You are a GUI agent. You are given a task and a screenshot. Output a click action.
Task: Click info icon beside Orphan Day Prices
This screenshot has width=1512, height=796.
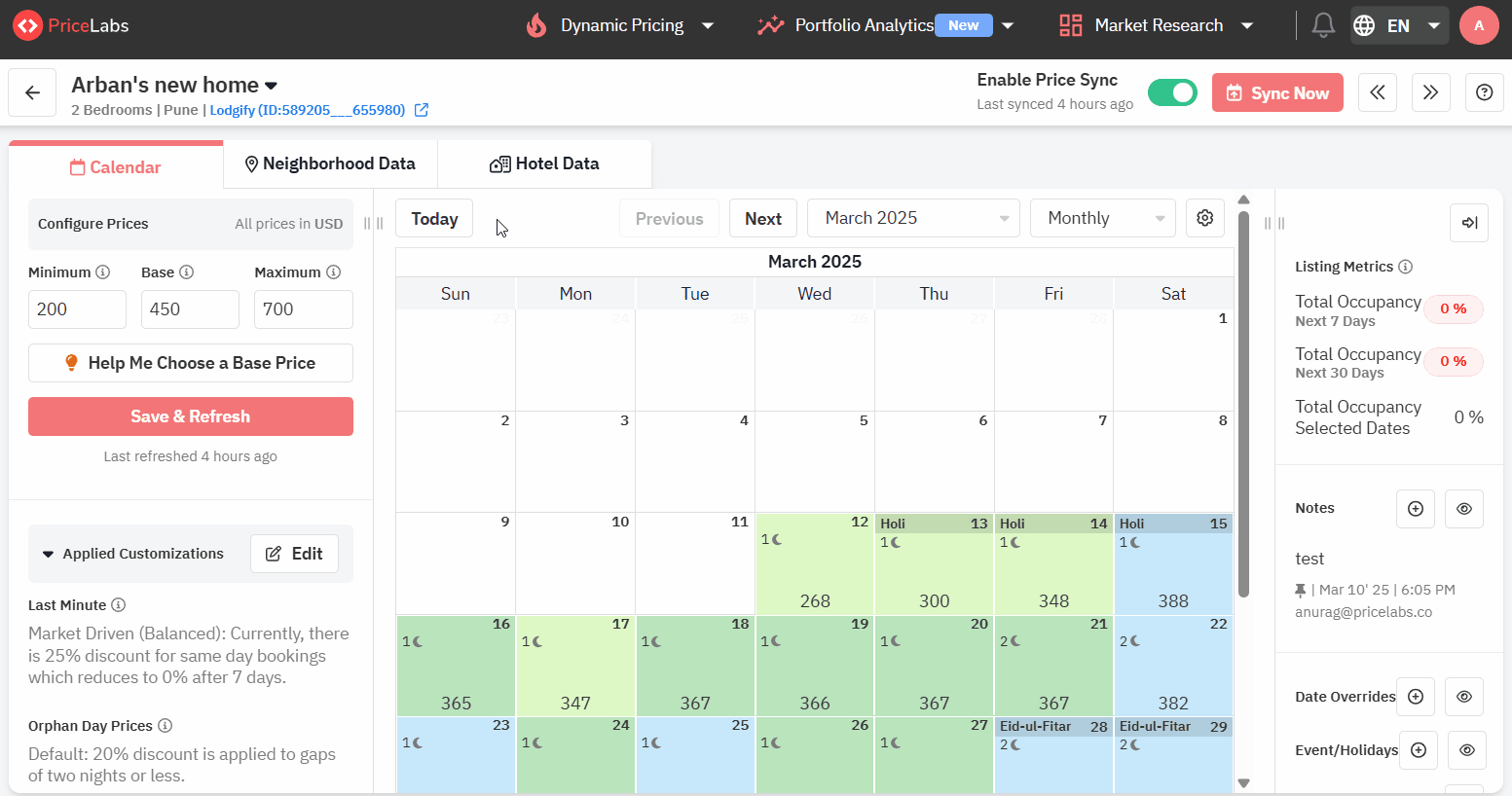[165, 726]
